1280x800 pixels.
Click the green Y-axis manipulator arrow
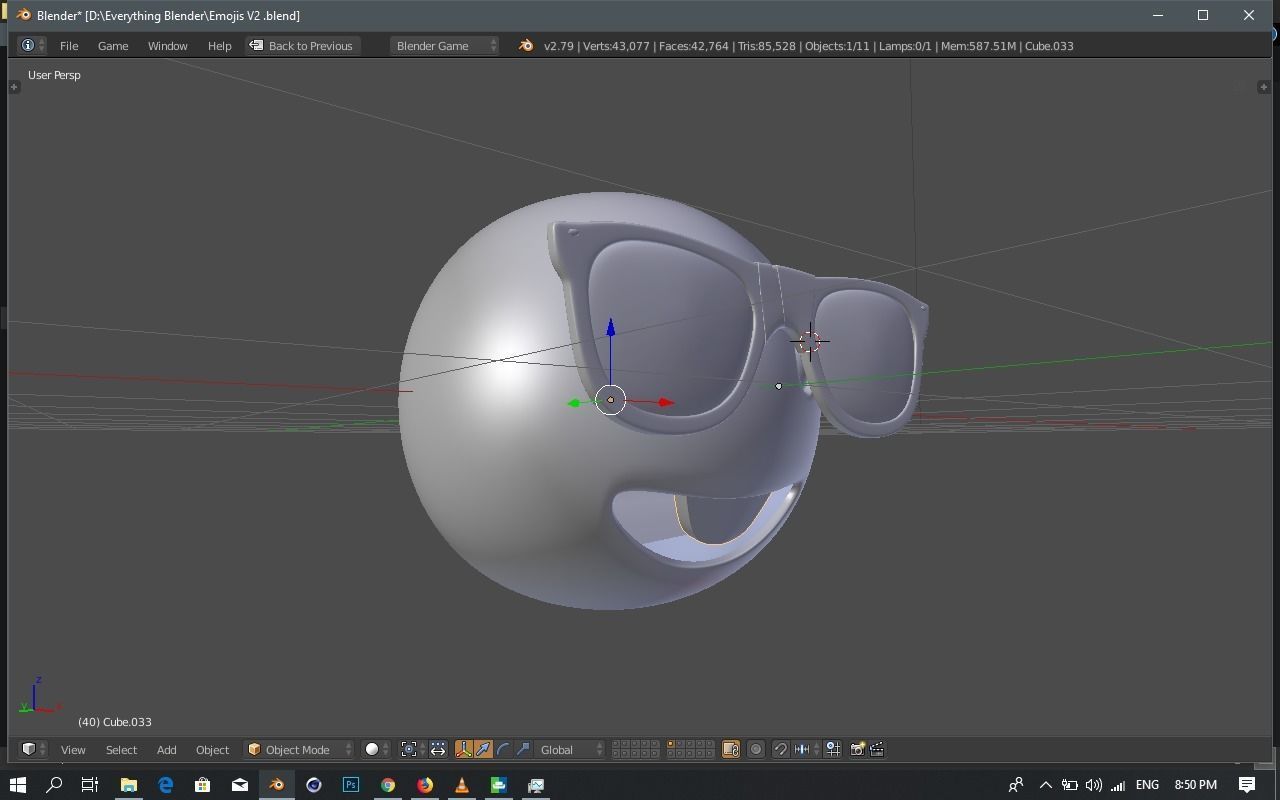point(574,403)
